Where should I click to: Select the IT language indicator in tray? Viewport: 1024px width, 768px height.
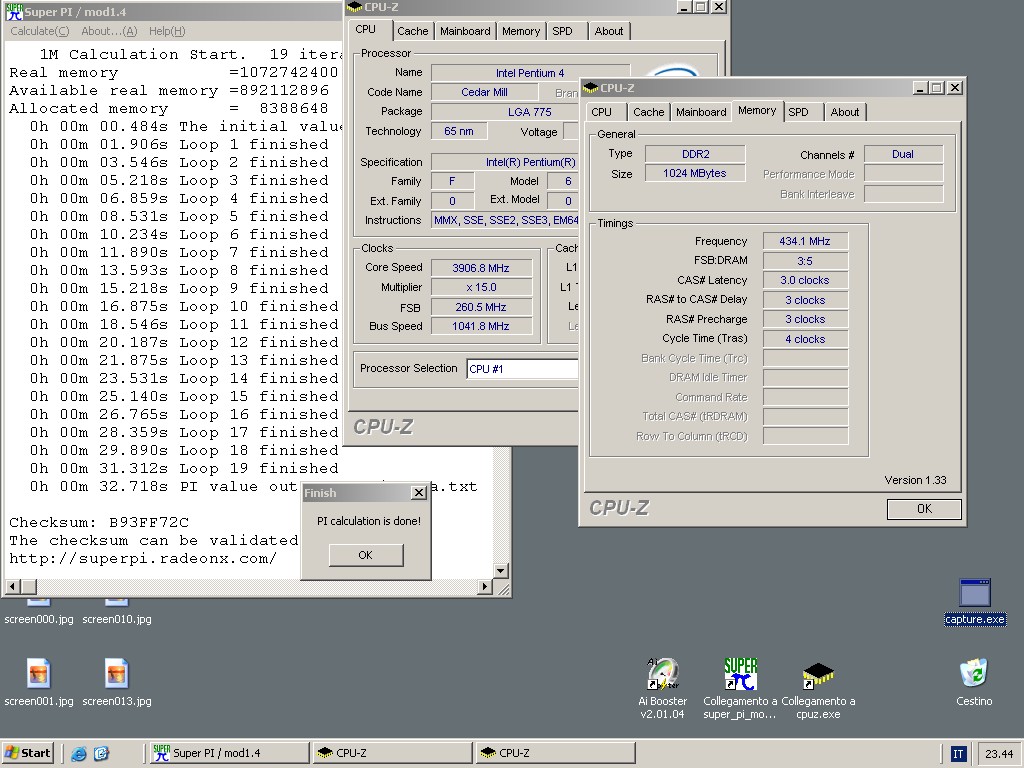click(957, 754)
